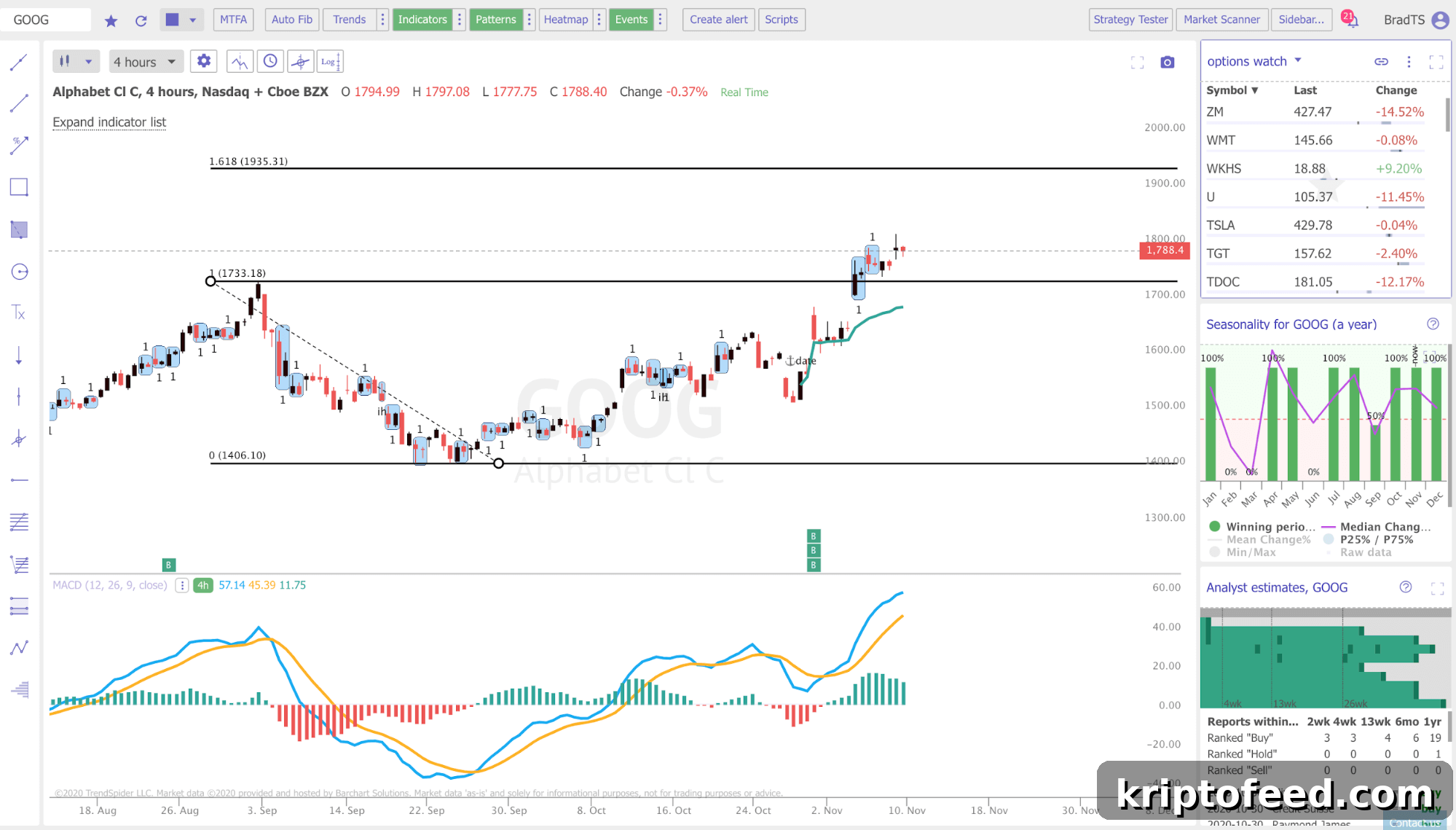
Task: Toggle the Trends button
Action: point(349,20)
